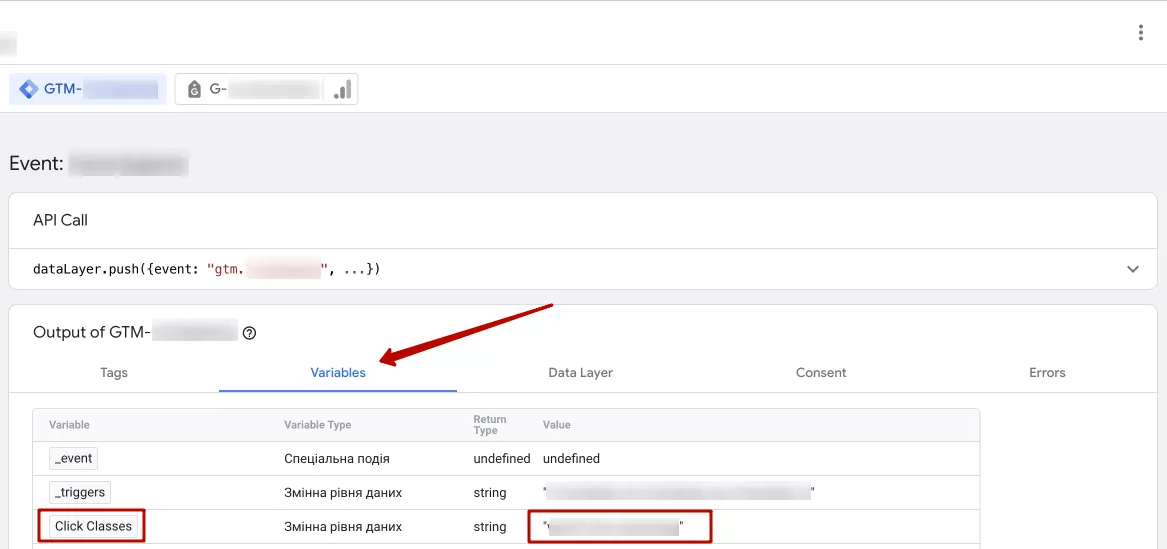
Task: Click the Click Classes row 'Змінна рівня даних' cell
Action: [x=343, y=527]
